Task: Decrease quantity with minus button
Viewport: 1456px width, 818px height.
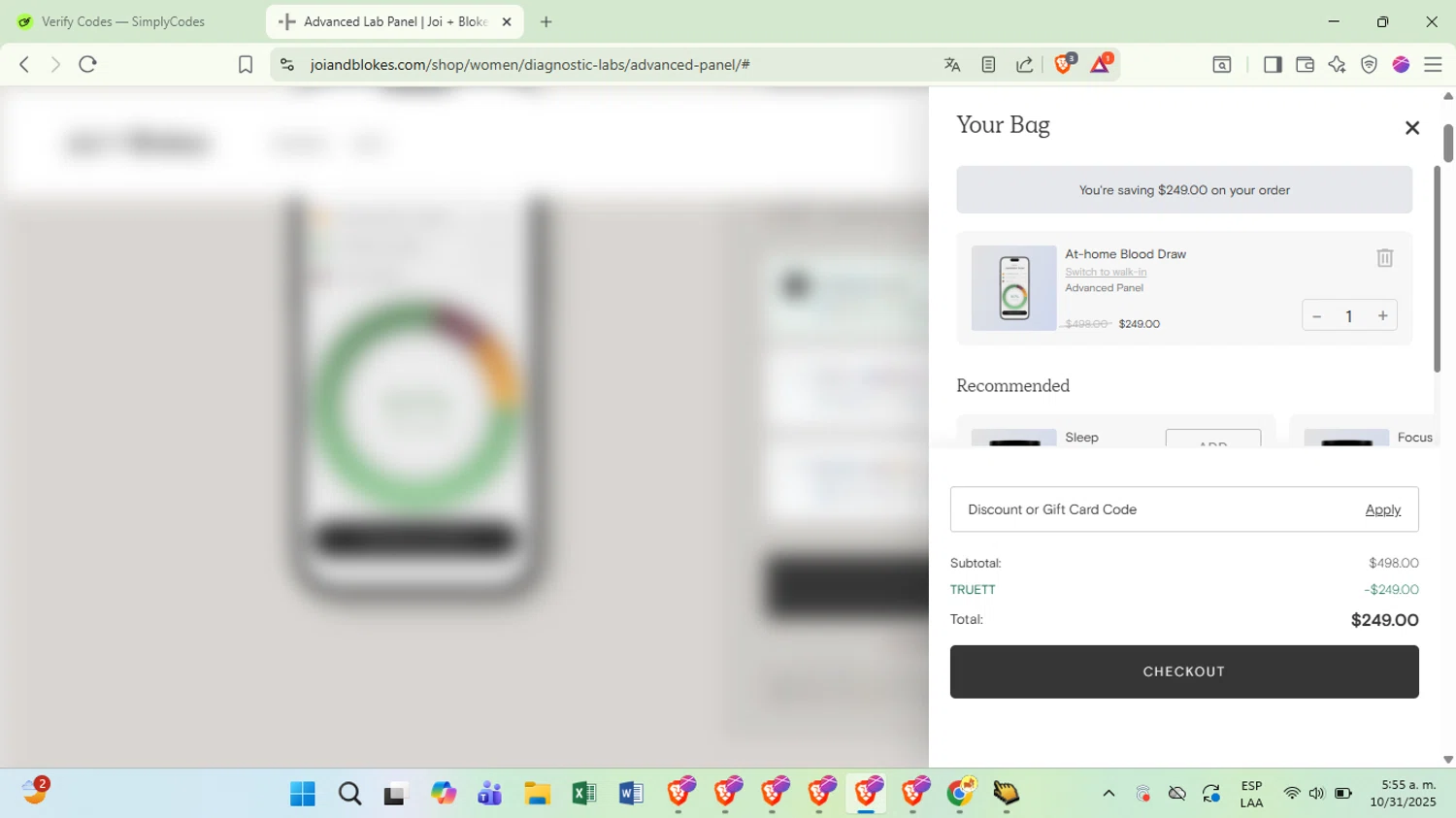Action: (x=1316, y=316)
